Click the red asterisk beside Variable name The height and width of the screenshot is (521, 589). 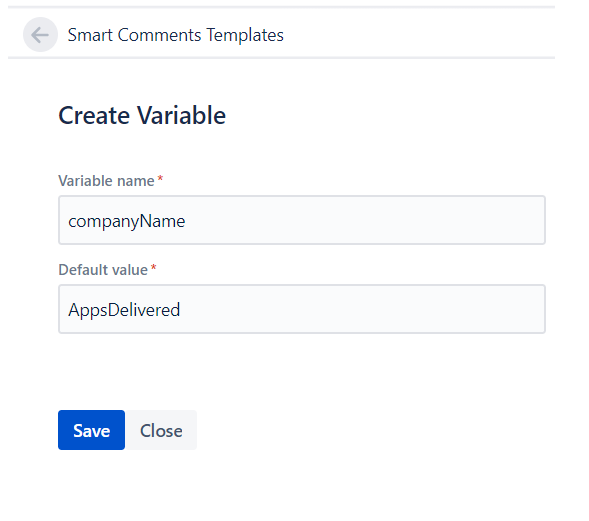click(160, 178)
